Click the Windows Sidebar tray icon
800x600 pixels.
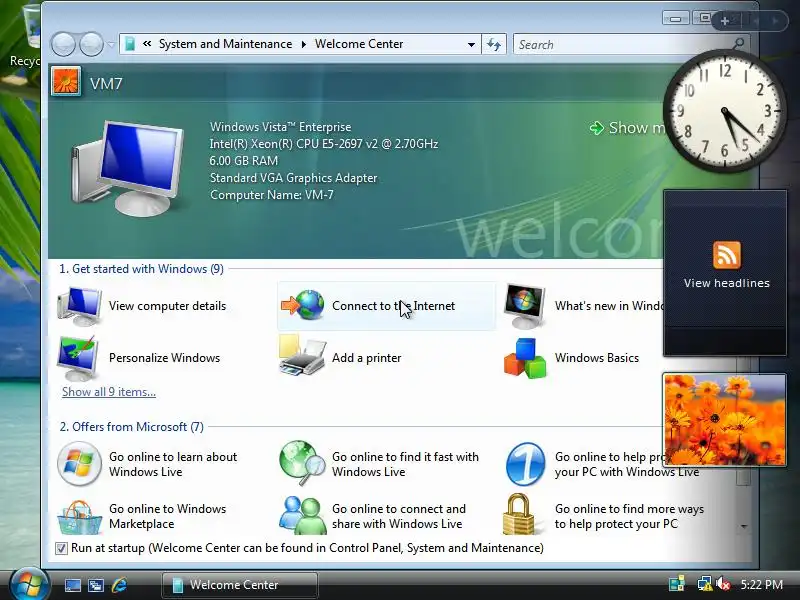tap(677, 584)
